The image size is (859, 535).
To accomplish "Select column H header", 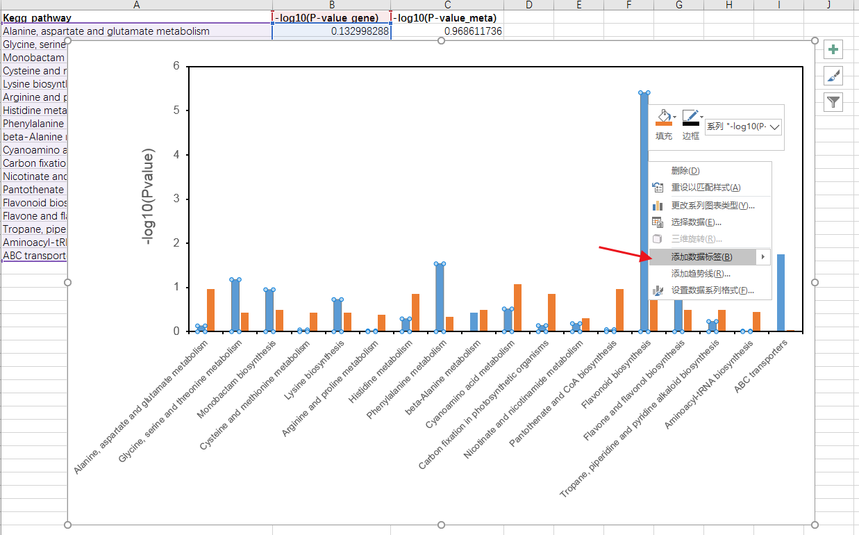I will (x=729, y=5).
